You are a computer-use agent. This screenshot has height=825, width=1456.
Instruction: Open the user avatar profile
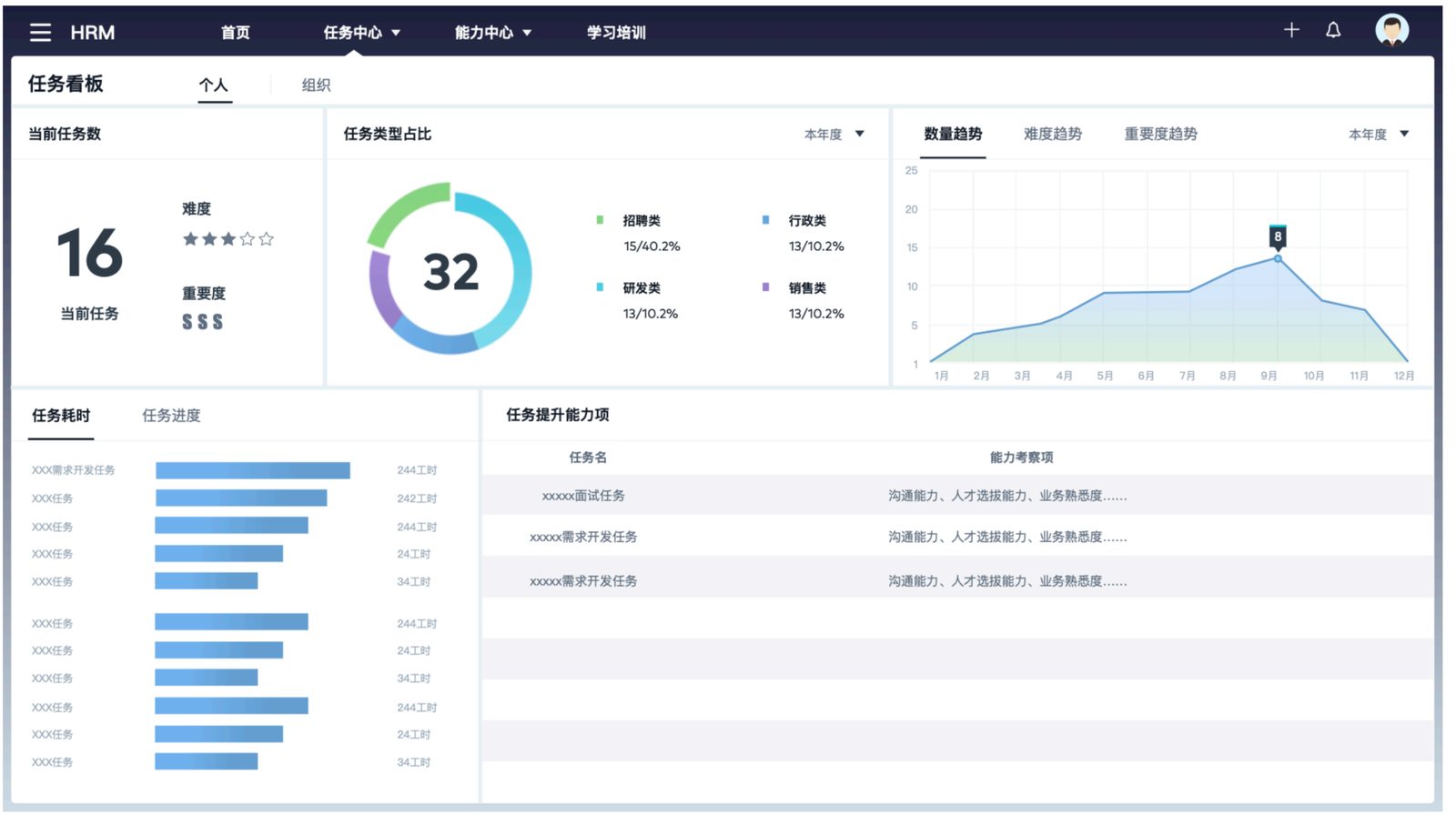tap(1391, 30)
